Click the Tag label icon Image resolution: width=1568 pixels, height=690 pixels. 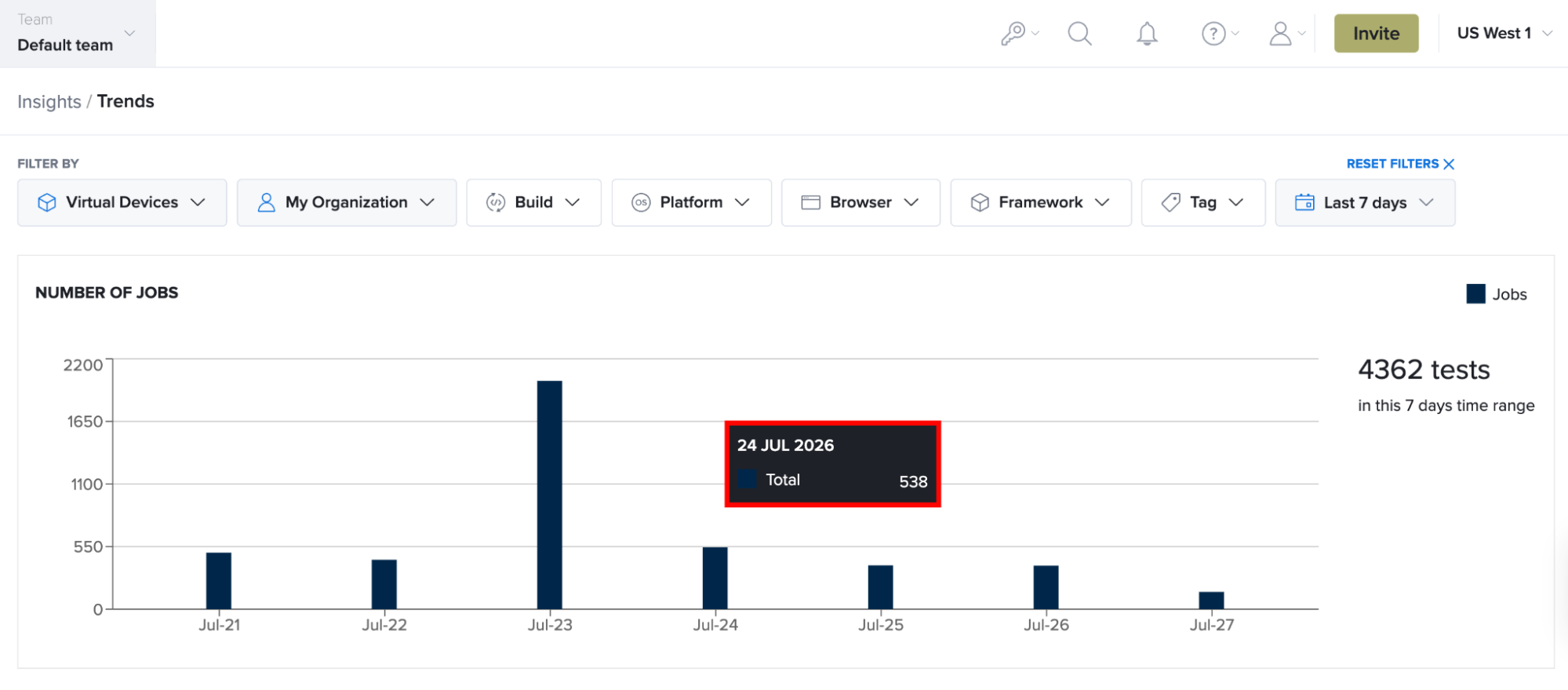click(1170, 202)
